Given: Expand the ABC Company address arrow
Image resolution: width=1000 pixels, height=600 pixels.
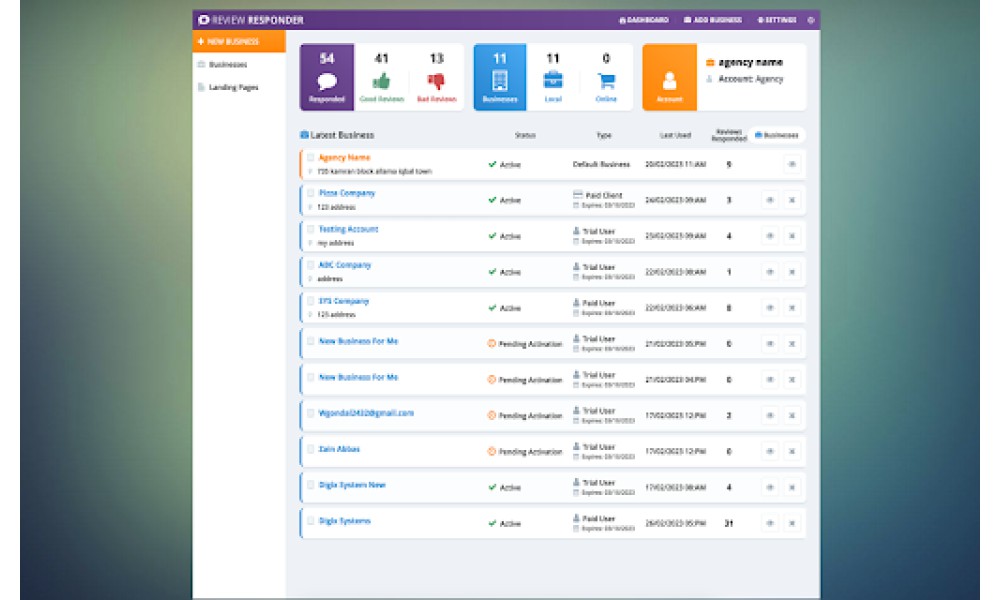Looking at the screenshot, I should (311, 279).
